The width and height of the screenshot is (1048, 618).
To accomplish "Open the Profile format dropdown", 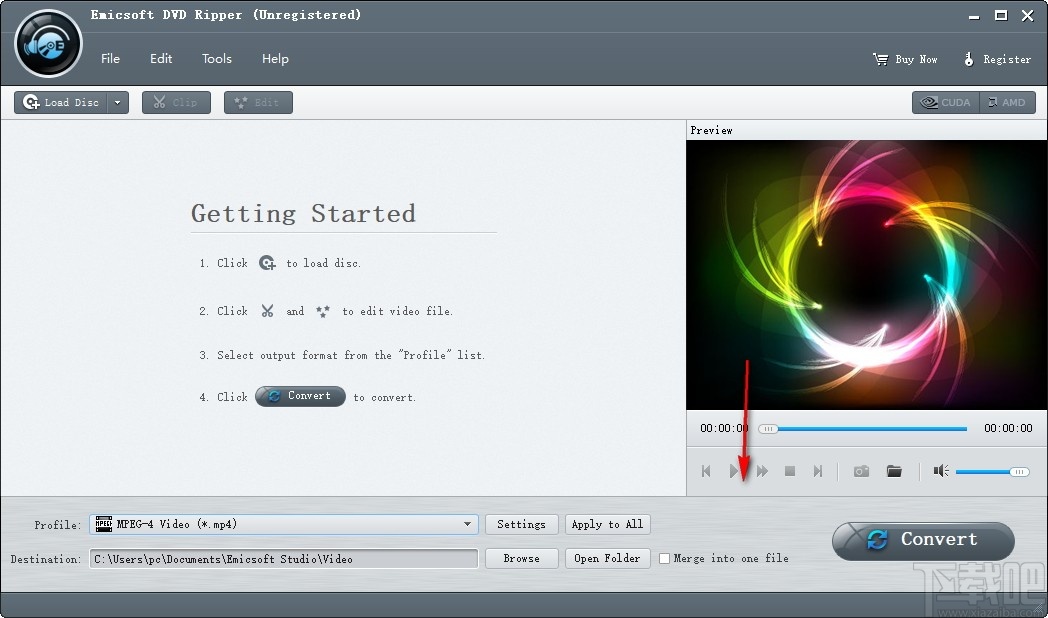I will 466,524.
